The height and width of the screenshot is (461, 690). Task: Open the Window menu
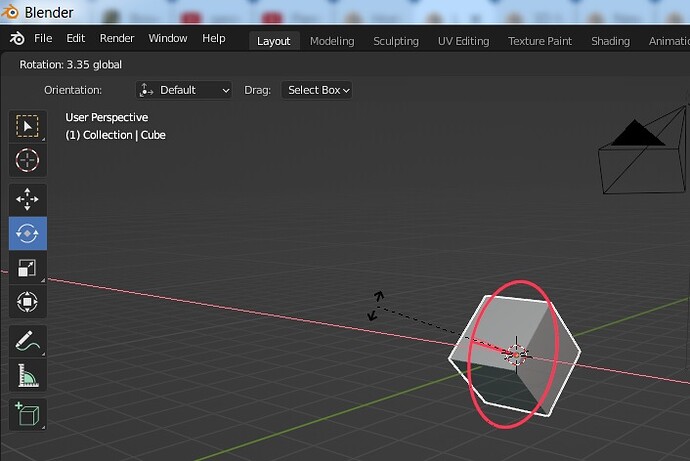pyautogui.click(x=168, y=39)
